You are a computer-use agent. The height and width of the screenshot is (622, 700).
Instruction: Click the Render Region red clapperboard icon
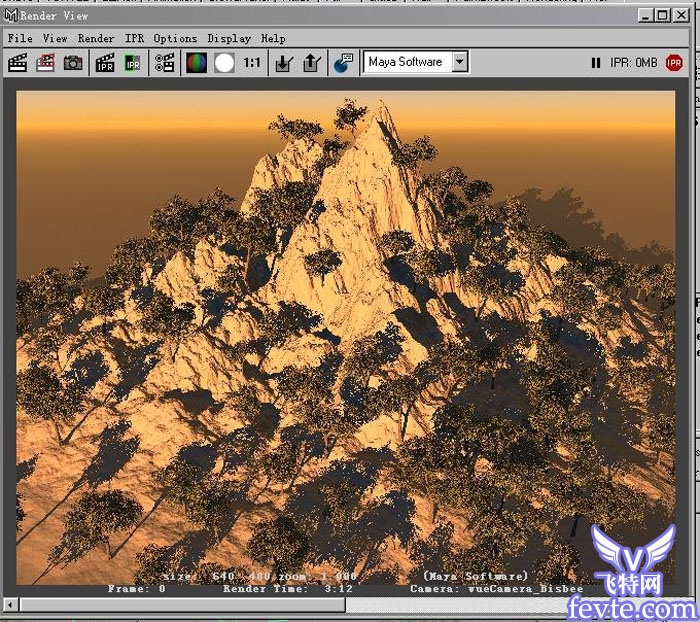click(45, 63)
